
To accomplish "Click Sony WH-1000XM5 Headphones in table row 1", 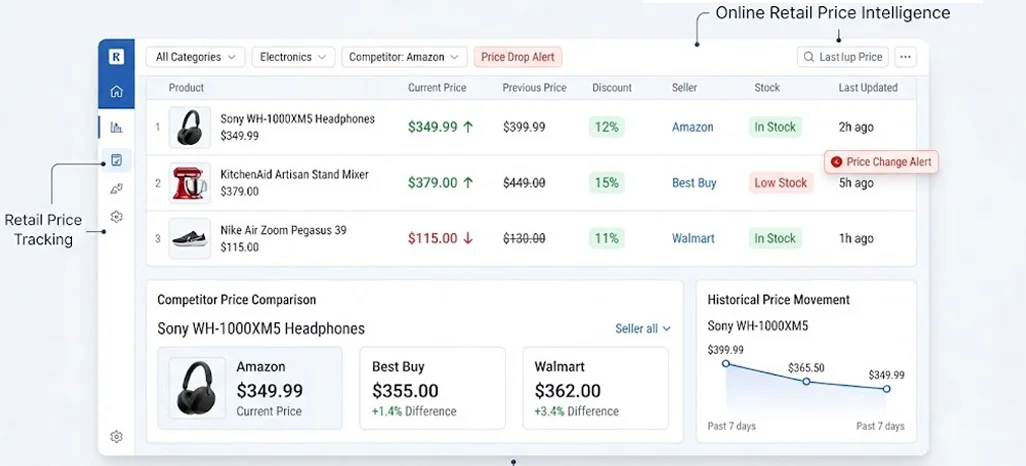I will coord(298,119).
